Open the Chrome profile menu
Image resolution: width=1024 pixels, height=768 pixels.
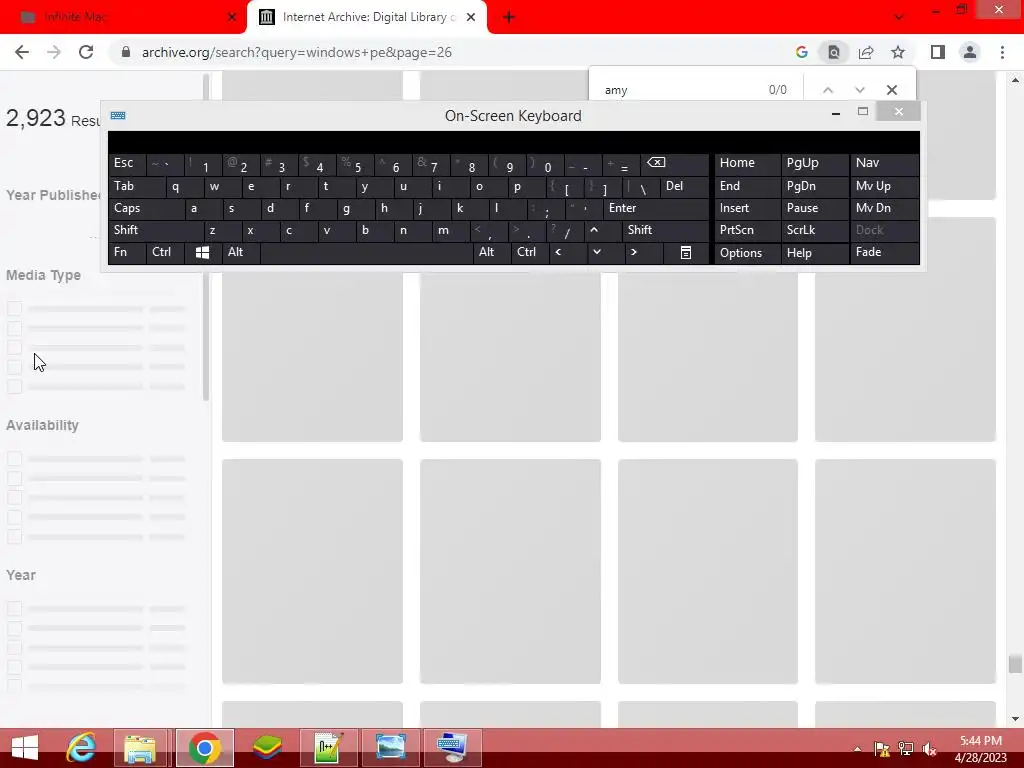pos(970,52)
